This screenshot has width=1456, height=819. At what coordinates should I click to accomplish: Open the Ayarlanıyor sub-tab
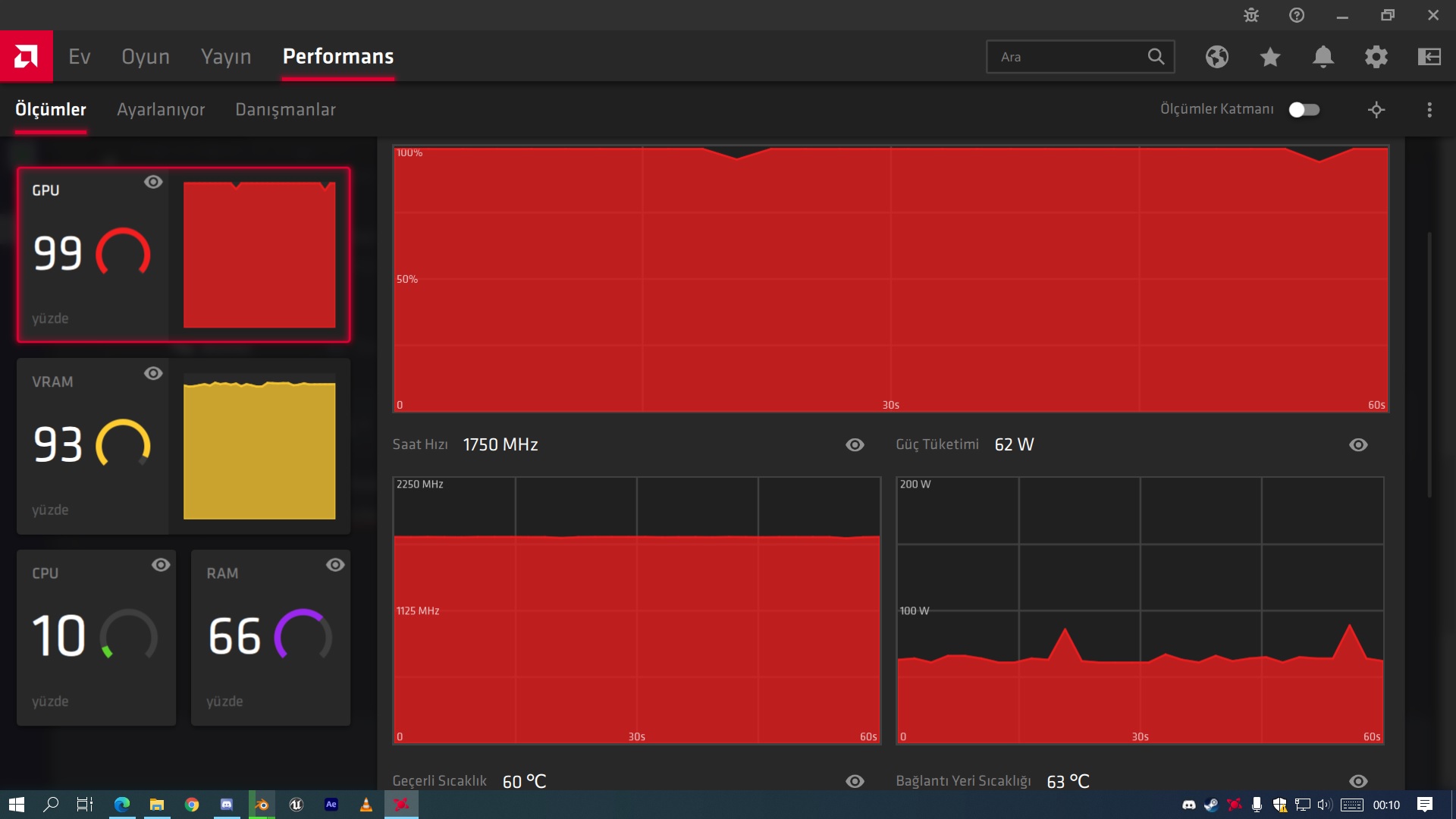pos(161,110)
